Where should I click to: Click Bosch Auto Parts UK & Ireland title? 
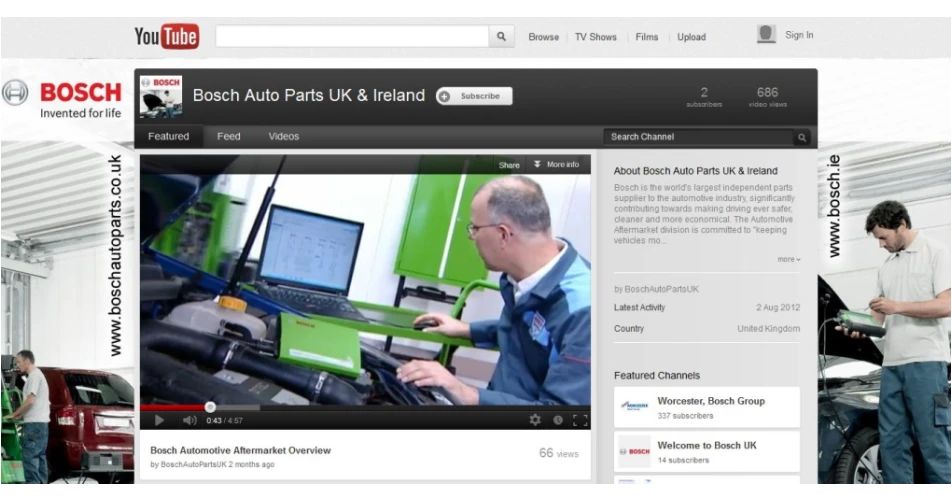(x=308, y=95)
